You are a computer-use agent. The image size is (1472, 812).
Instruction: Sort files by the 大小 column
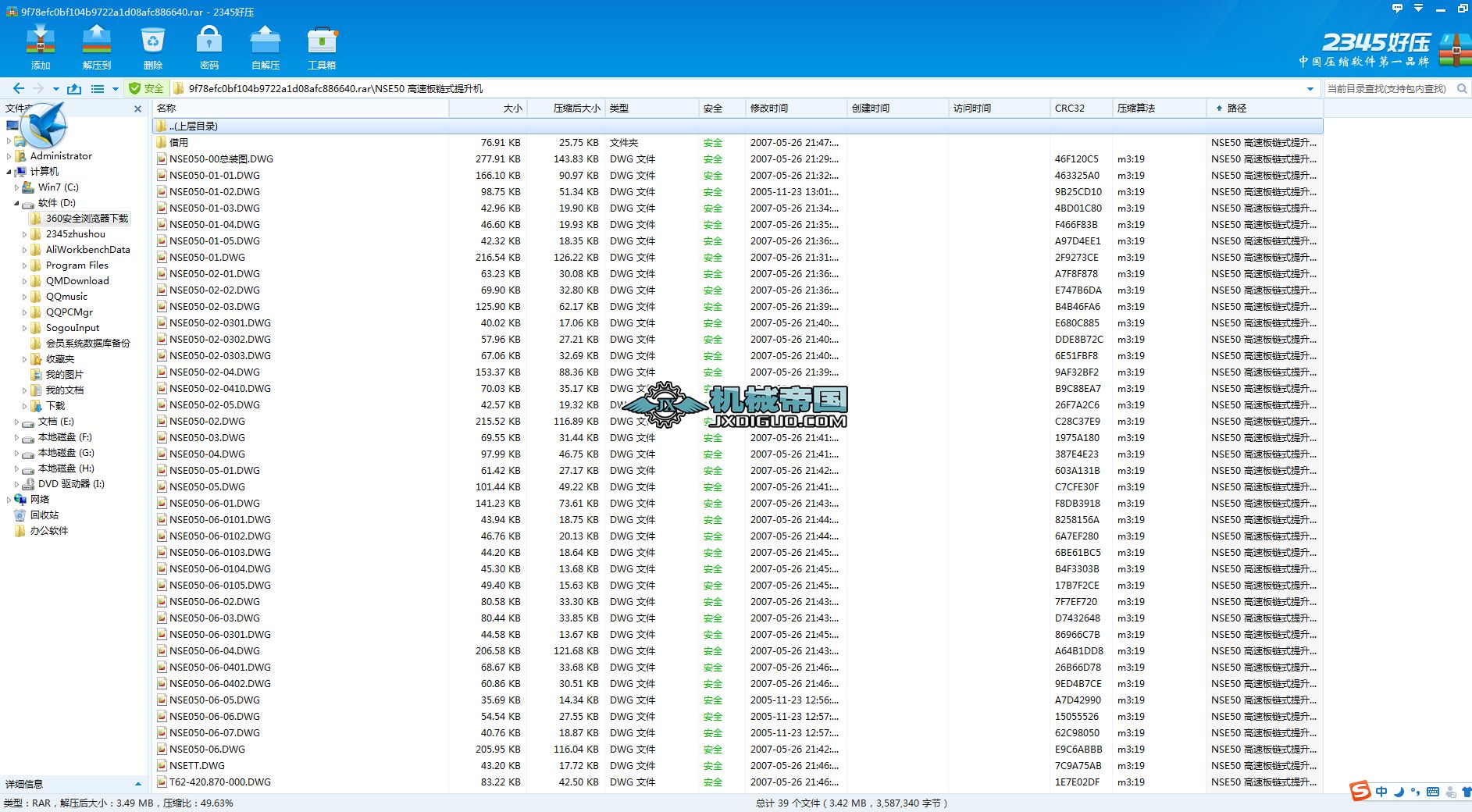(512, 108)
